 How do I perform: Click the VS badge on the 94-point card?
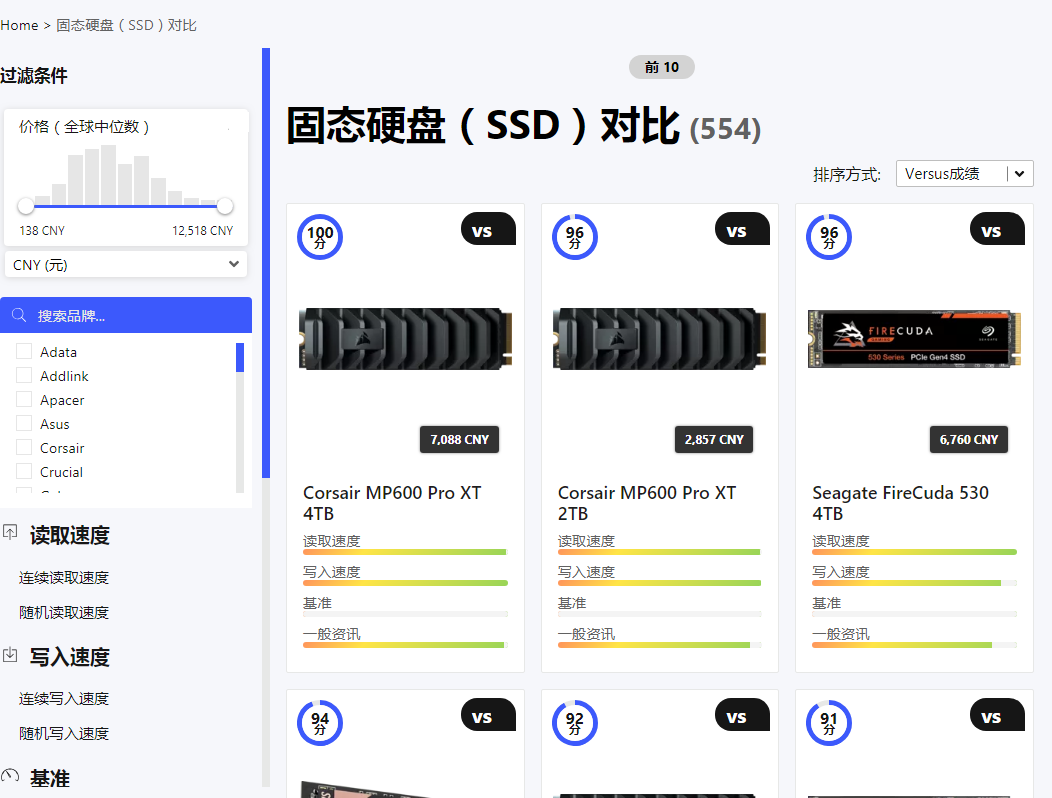488,715
